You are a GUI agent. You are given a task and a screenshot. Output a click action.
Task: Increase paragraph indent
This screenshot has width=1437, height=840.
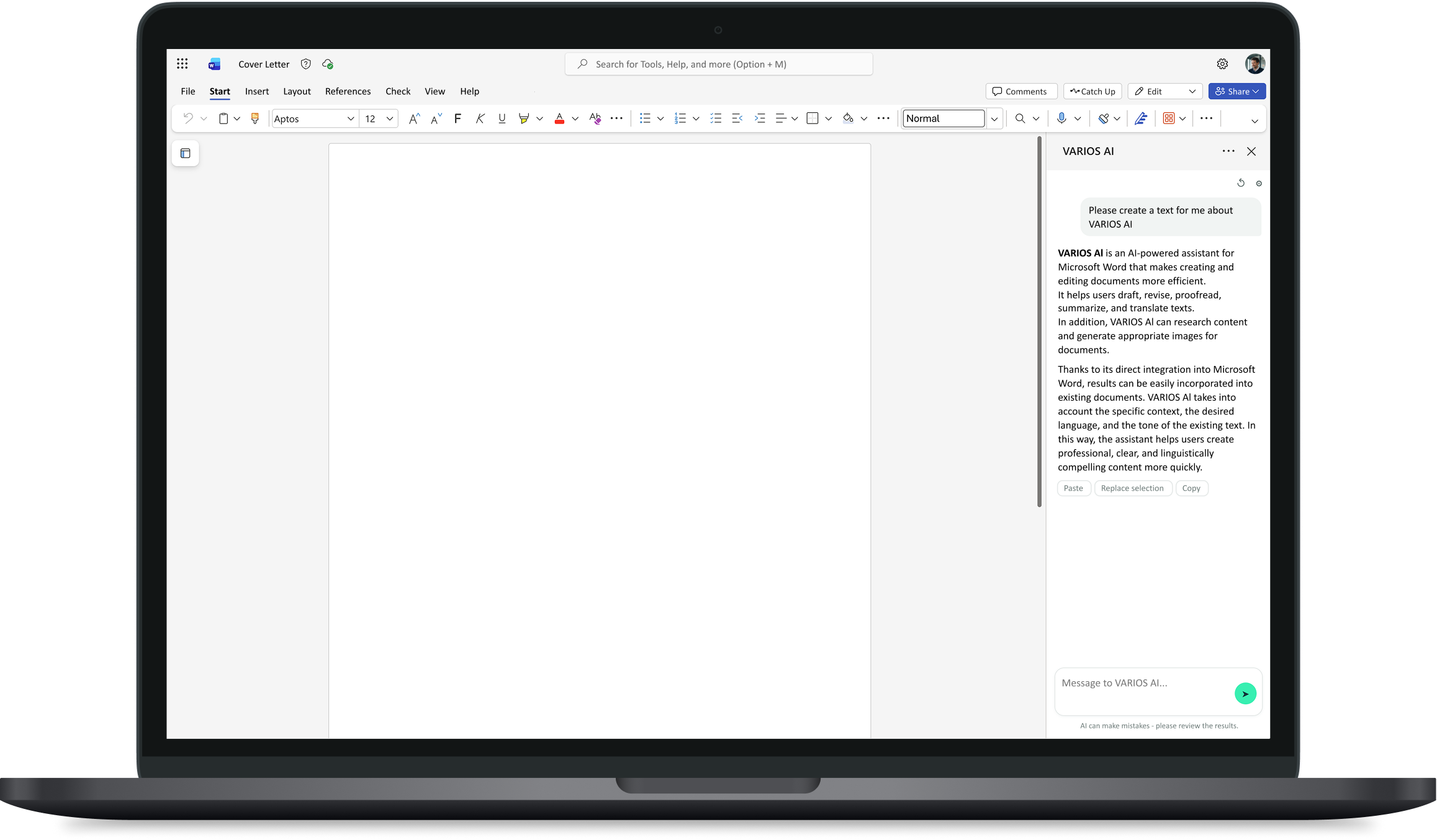coord(760,118)
